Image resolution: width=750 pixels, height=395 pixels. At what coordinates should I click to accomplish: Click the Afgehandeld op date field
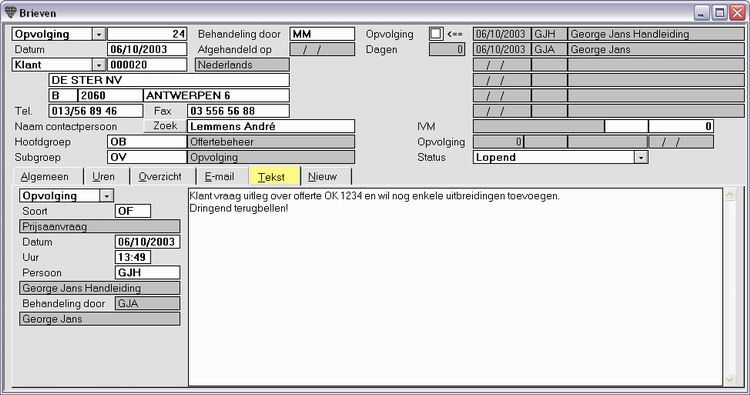pyautogui.click(x=322, y=49)
